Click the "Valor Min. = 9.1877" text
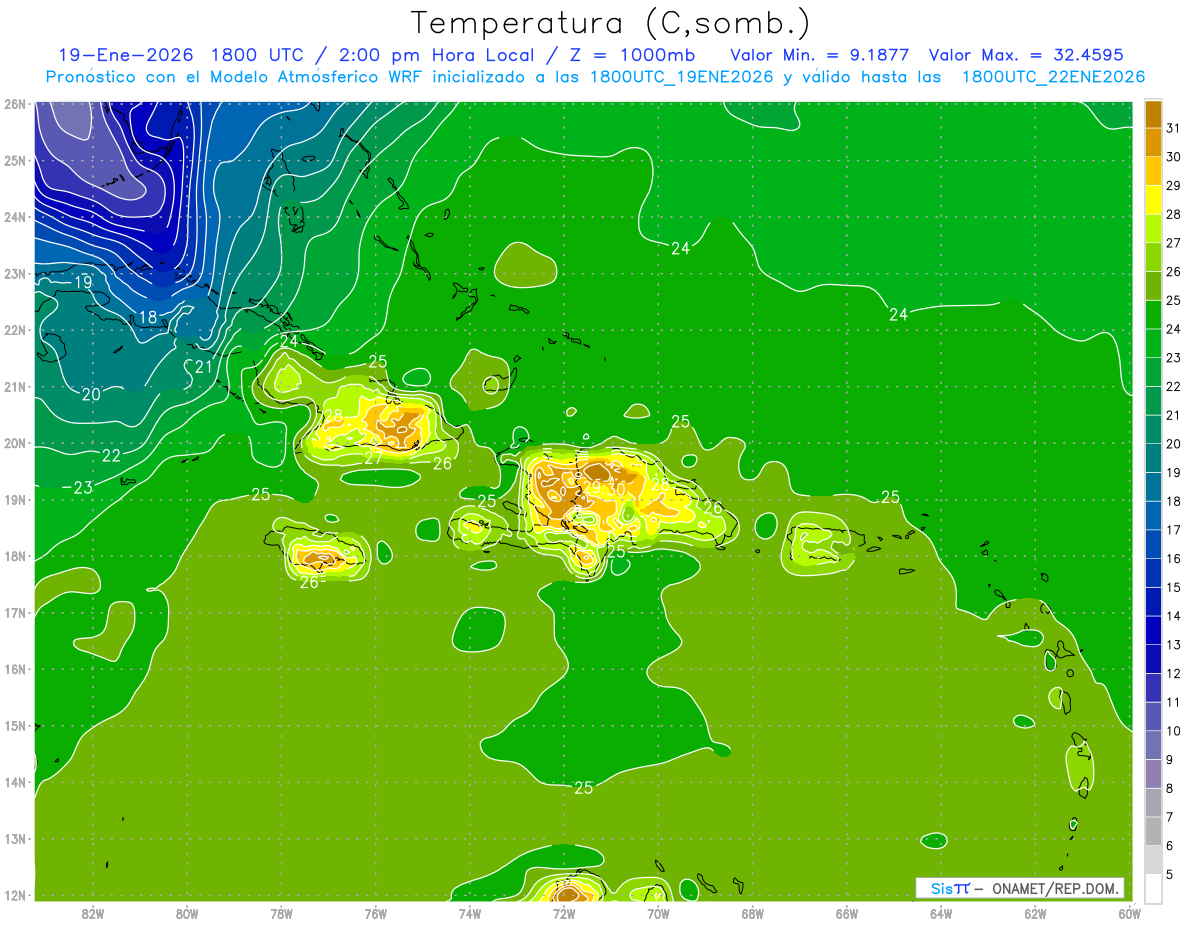The height and width of the screenshot is (927, 1200). tap(820, 55)
